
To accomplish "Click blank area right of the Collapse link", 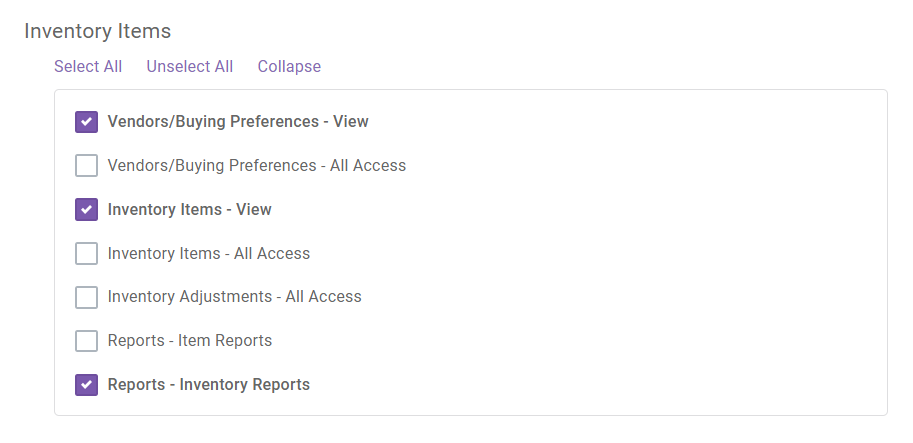I will [x=582, y=66].
